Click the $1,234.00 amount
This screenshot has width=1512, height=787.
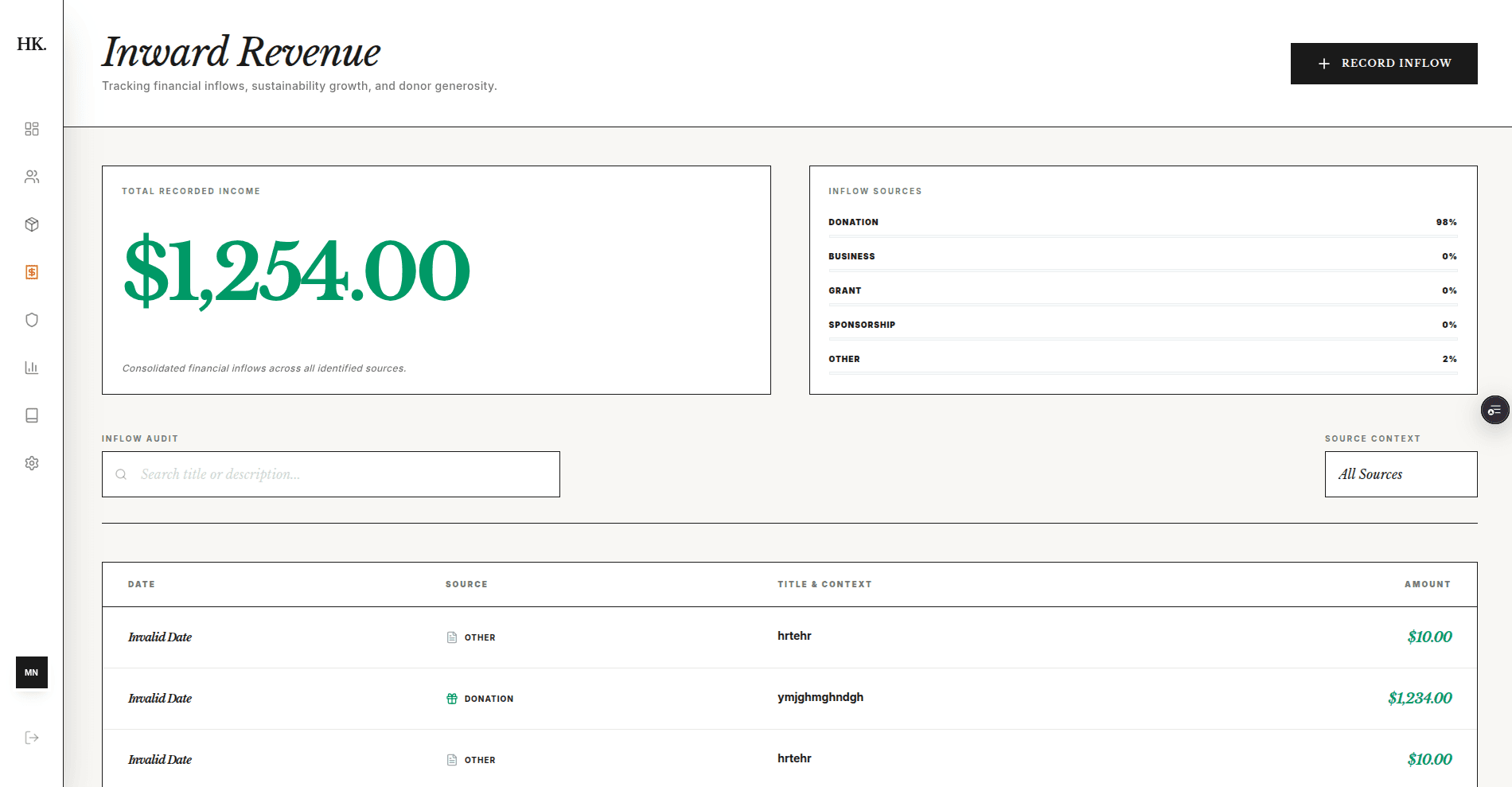pos(1420,698)
